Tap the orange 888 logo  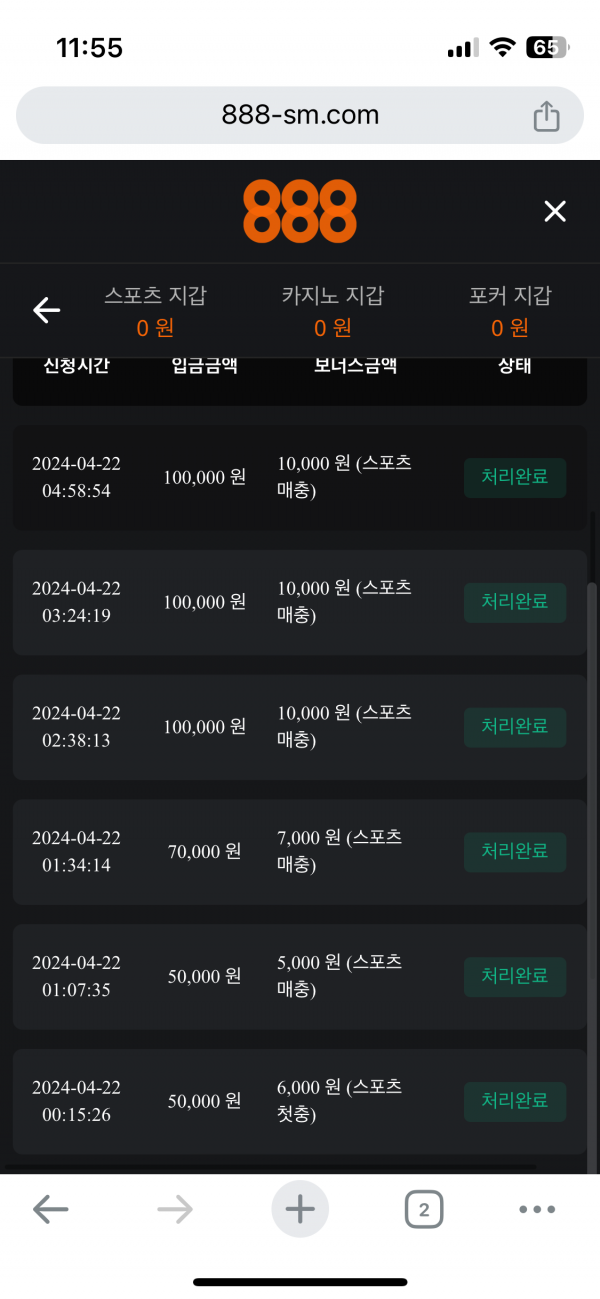coord(300,211)
